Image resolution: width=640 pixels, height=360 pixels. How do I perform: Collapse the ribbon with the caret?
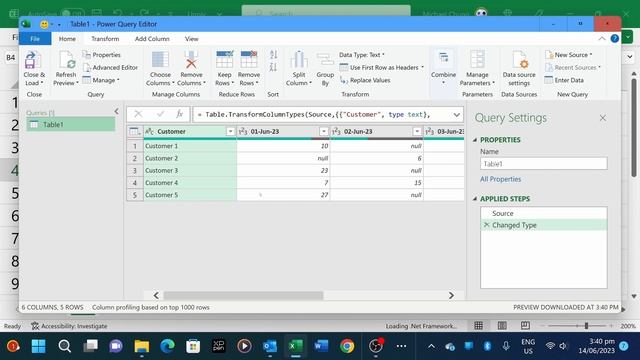pos(602,39)
